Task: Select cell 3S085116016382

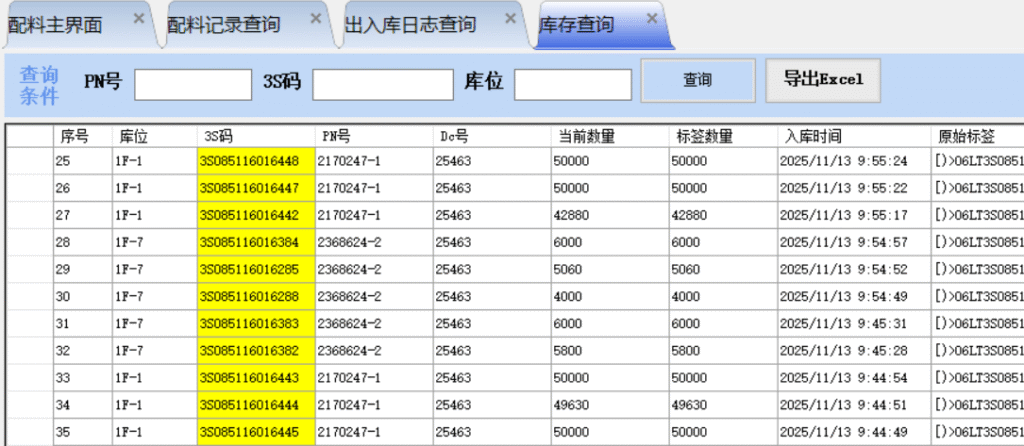Action: tap(256, 351)
